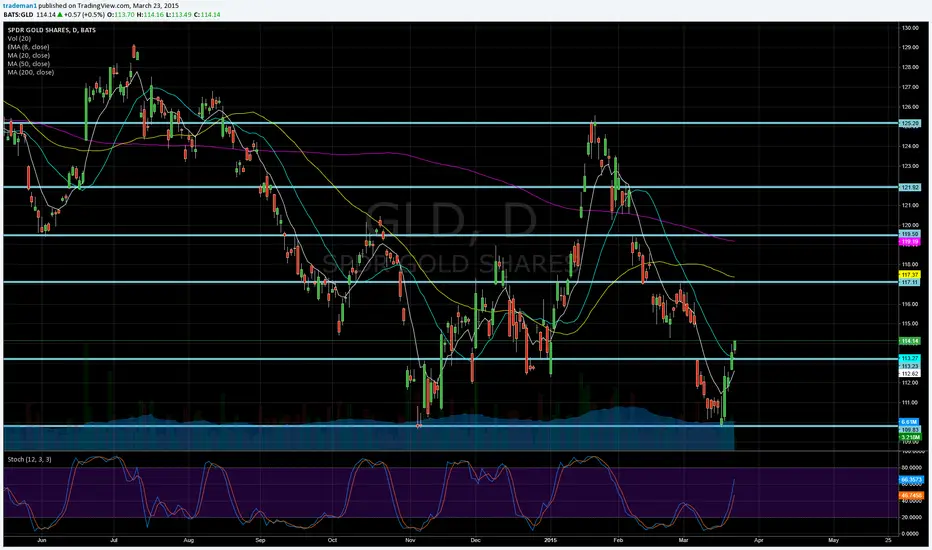This screenshot has width=932, height=550.
Task: Click the 121.92 horizontal line price label
Action: 910,187
